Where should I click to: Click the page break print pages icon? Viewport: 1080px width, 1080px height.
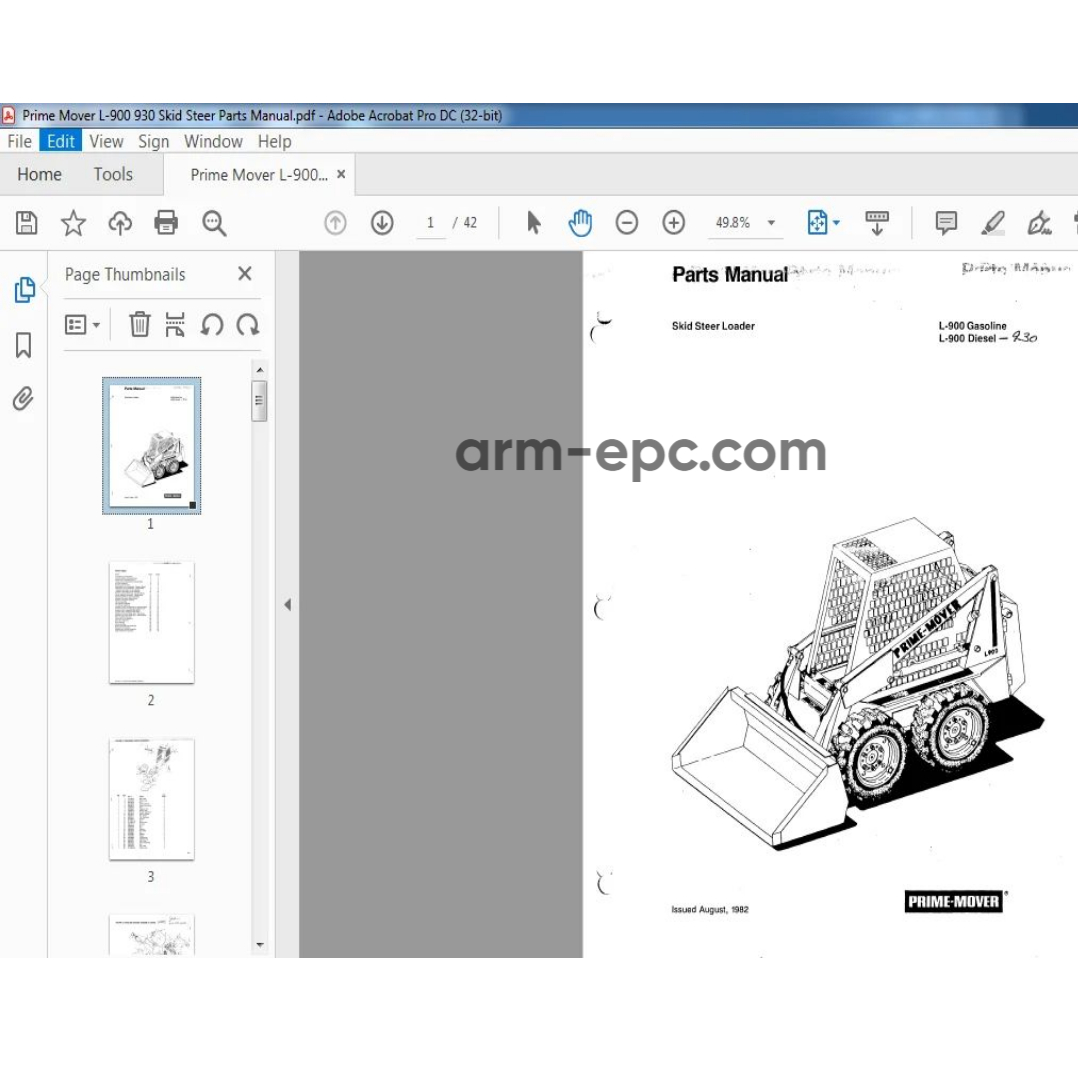pyautogui.click(x=175, y=324)
